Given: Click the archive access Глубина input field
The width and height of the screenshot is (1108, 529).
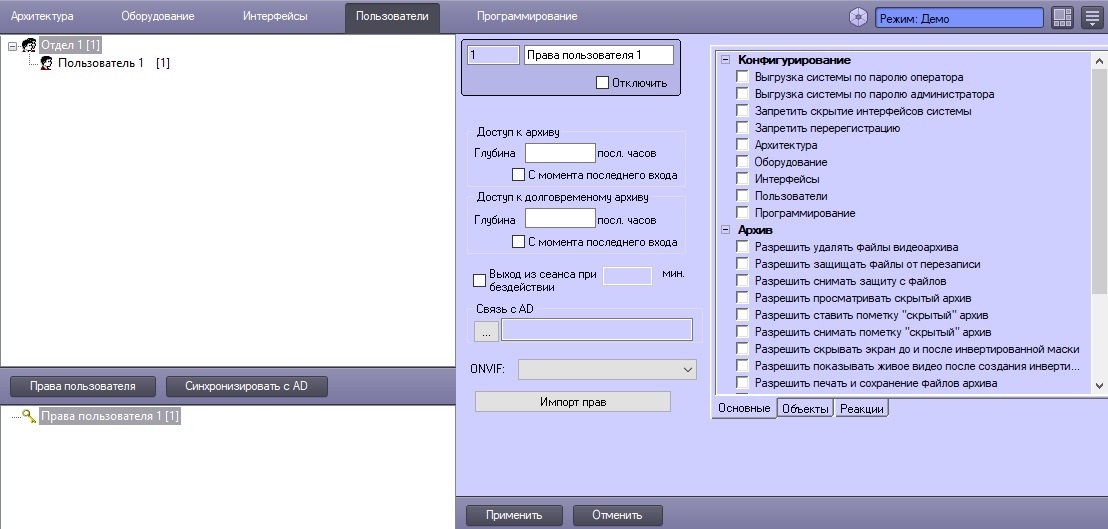Looking at the screenshot, I should [x=559, y=153].
